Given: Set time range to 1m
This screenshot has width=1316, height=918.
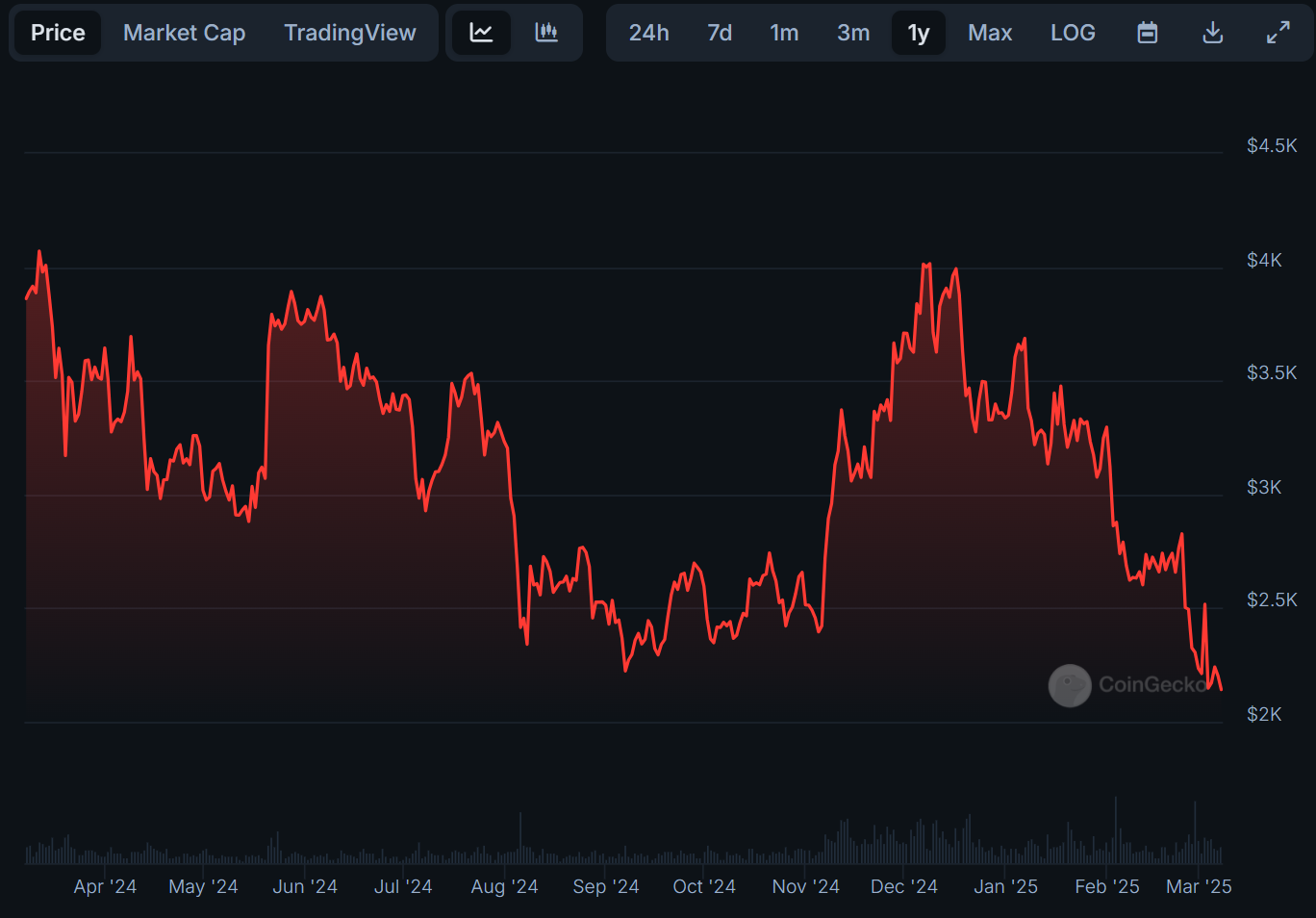Looking at the screenshot, I should click(x=784, y=33).
